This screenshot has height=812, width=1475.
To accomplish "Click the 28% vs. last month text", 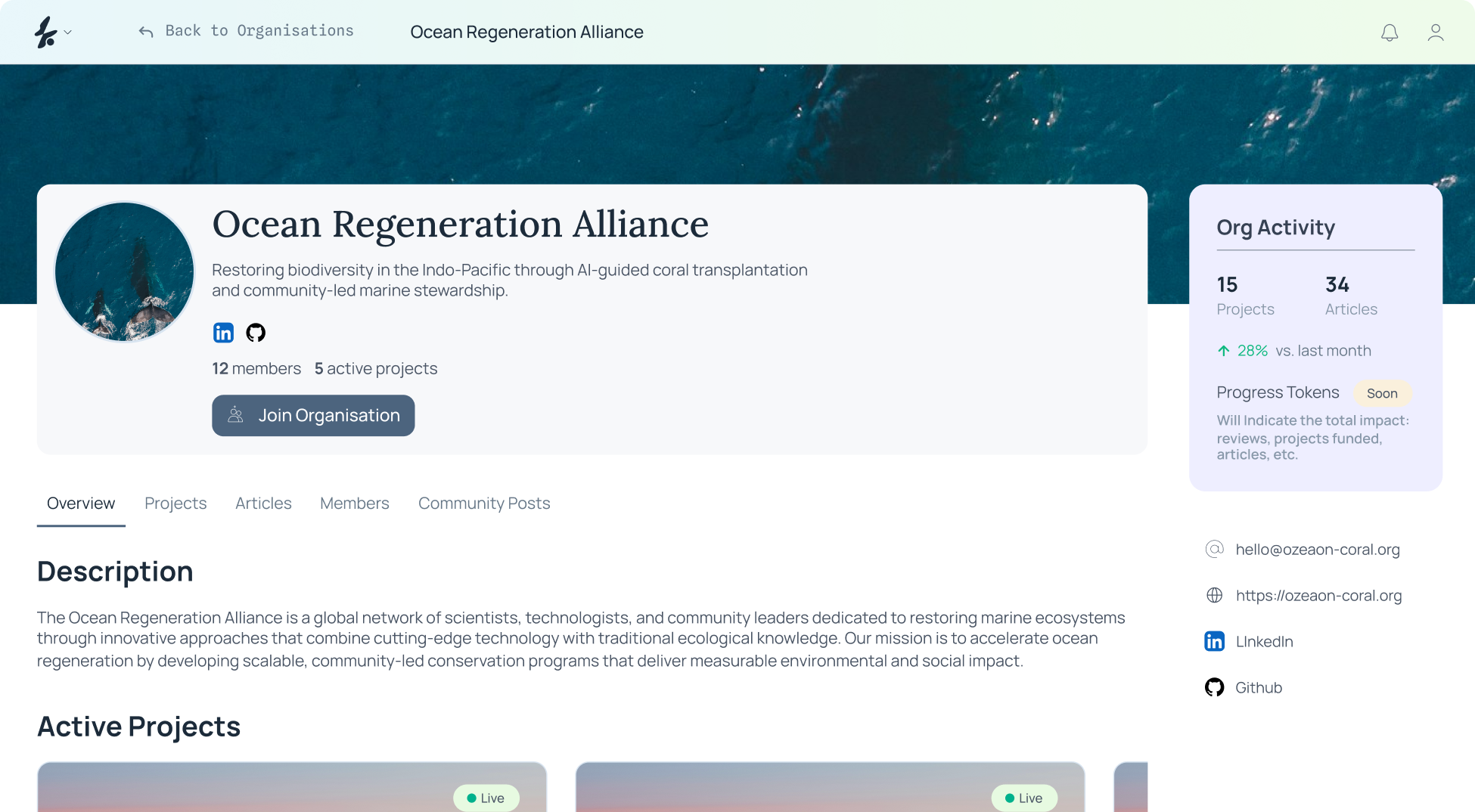I will tap(1304, 351).
